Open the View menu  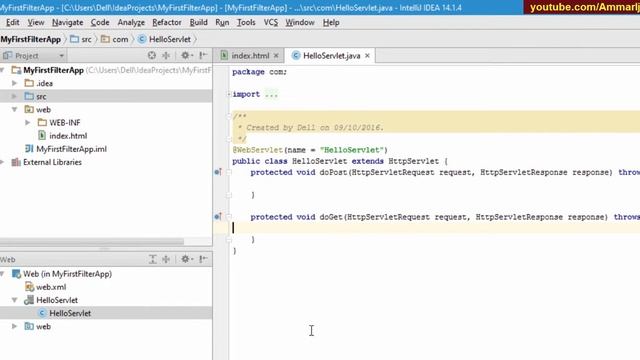click(x=36, y=22)
